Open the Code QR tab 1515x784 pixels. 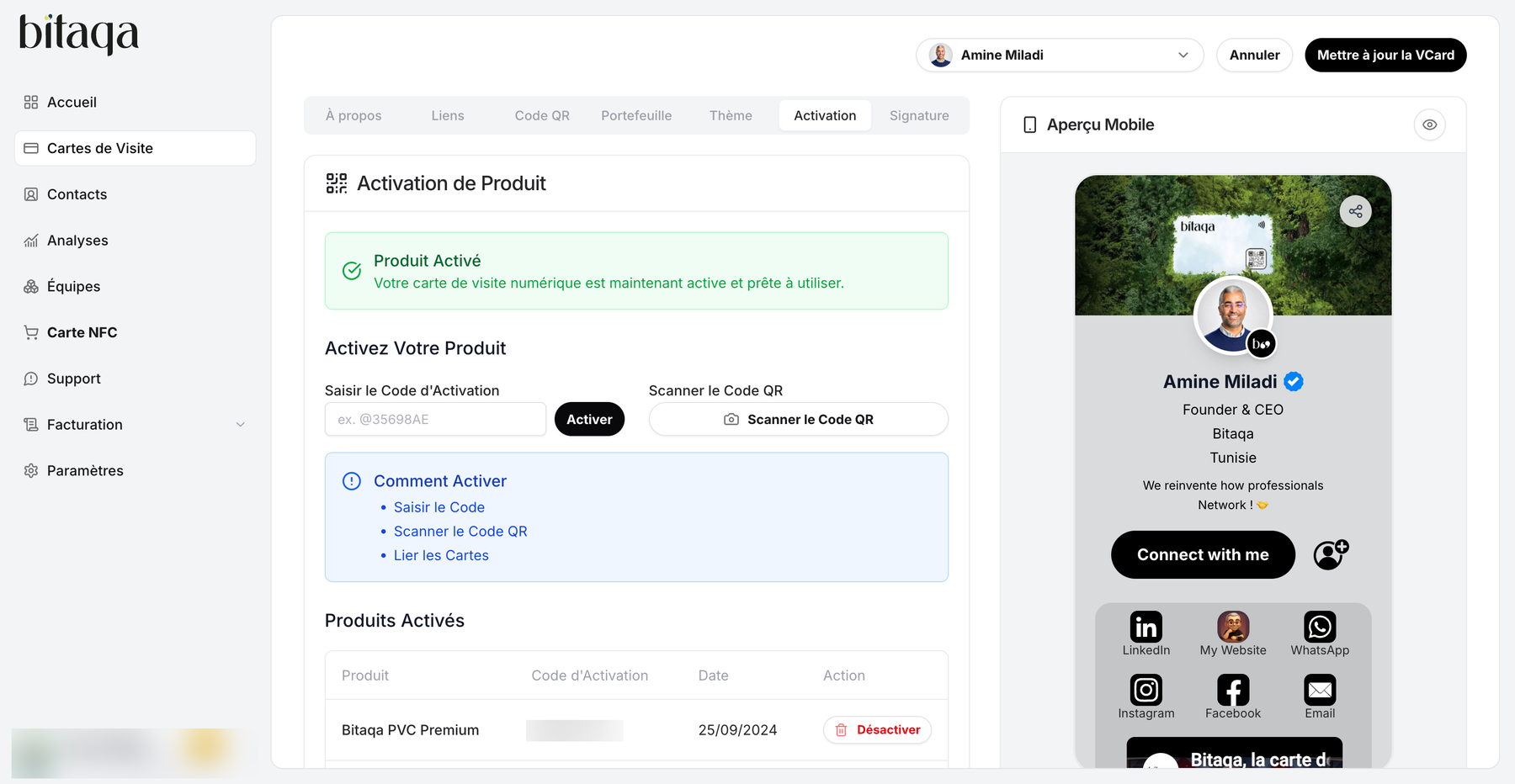pos(542,115)
